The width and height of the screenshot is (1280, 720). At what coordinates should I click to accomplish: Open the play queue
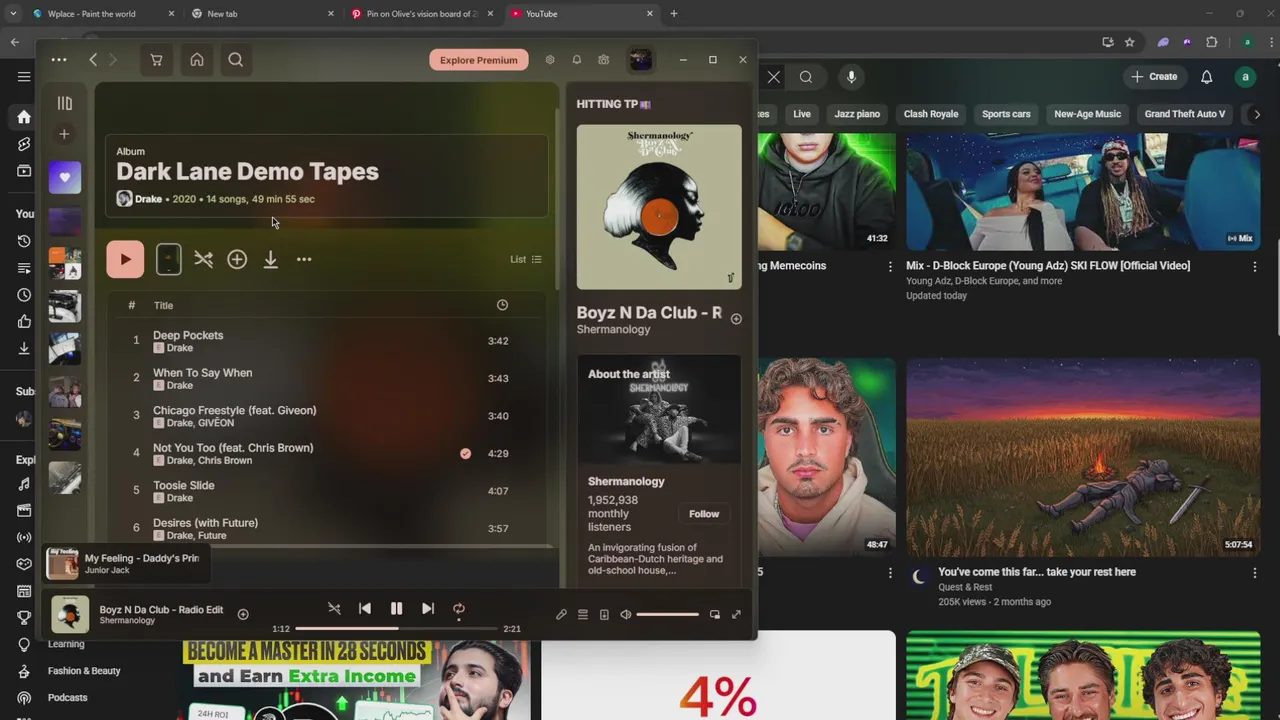click(583, 615)
